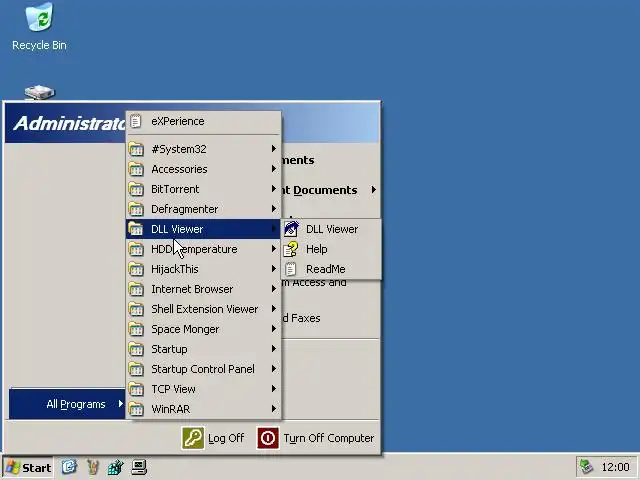The width and height of the screenshot is (640, 480).
Task: Click the Defragmenter folder icon
Action: pos(136,209)
